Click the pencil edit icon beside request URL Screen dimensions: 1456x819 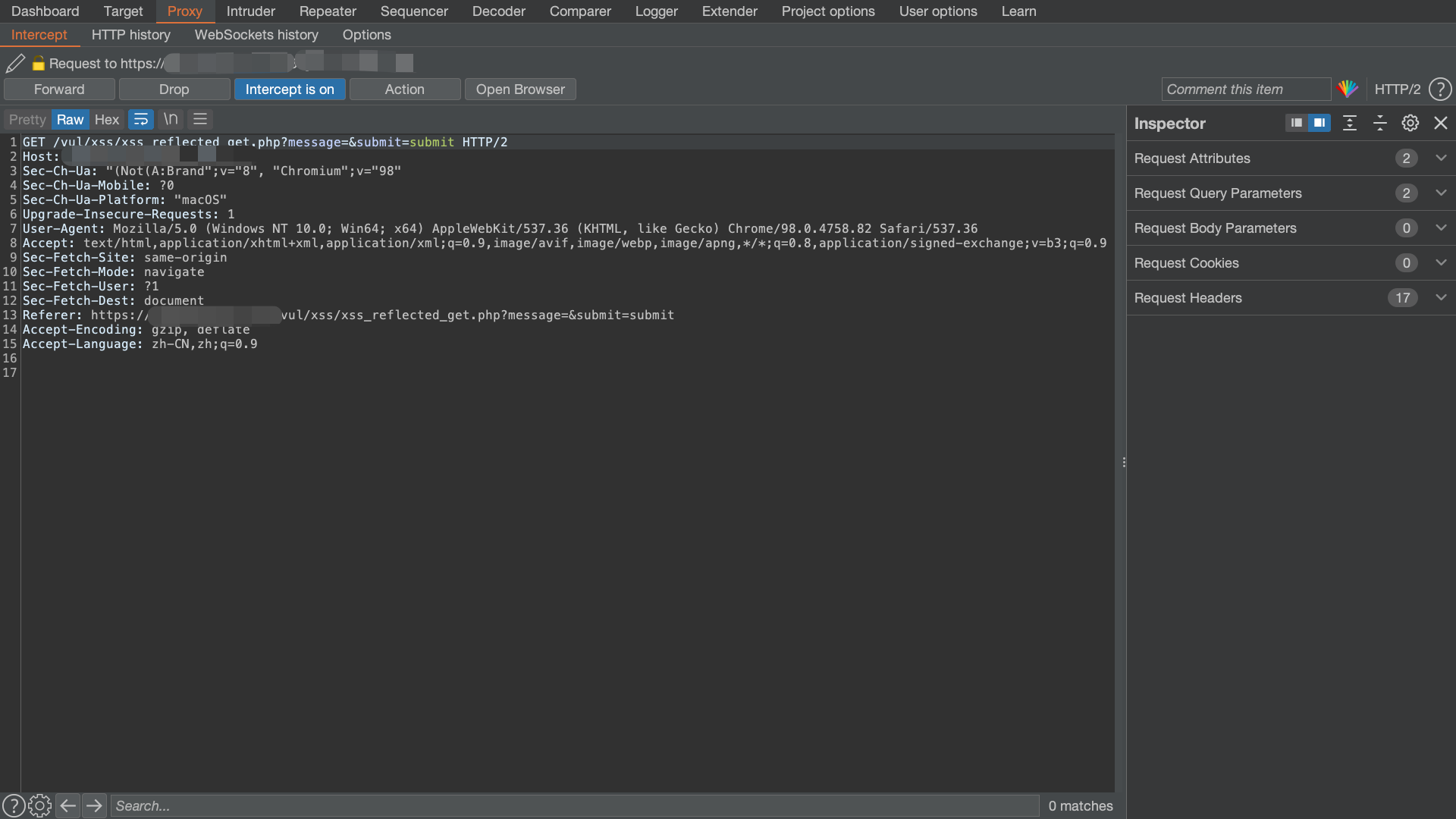tap(15, 64)
